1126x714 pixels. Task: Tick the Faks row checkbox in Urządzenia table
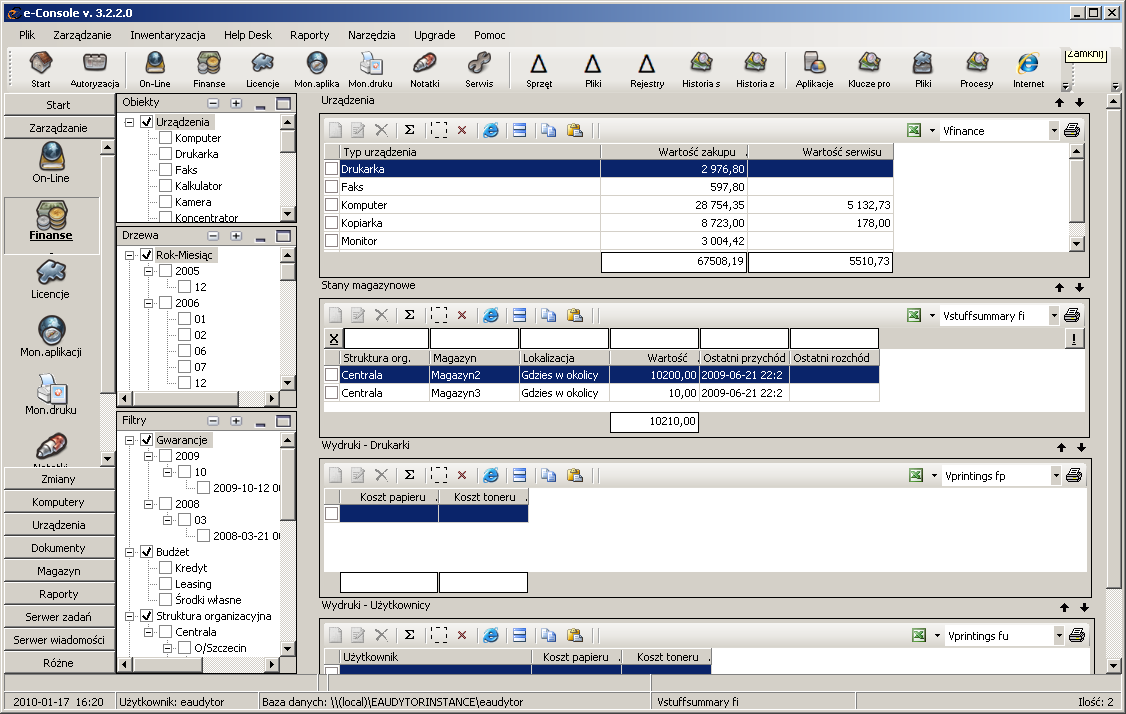(x=331, y=187)
